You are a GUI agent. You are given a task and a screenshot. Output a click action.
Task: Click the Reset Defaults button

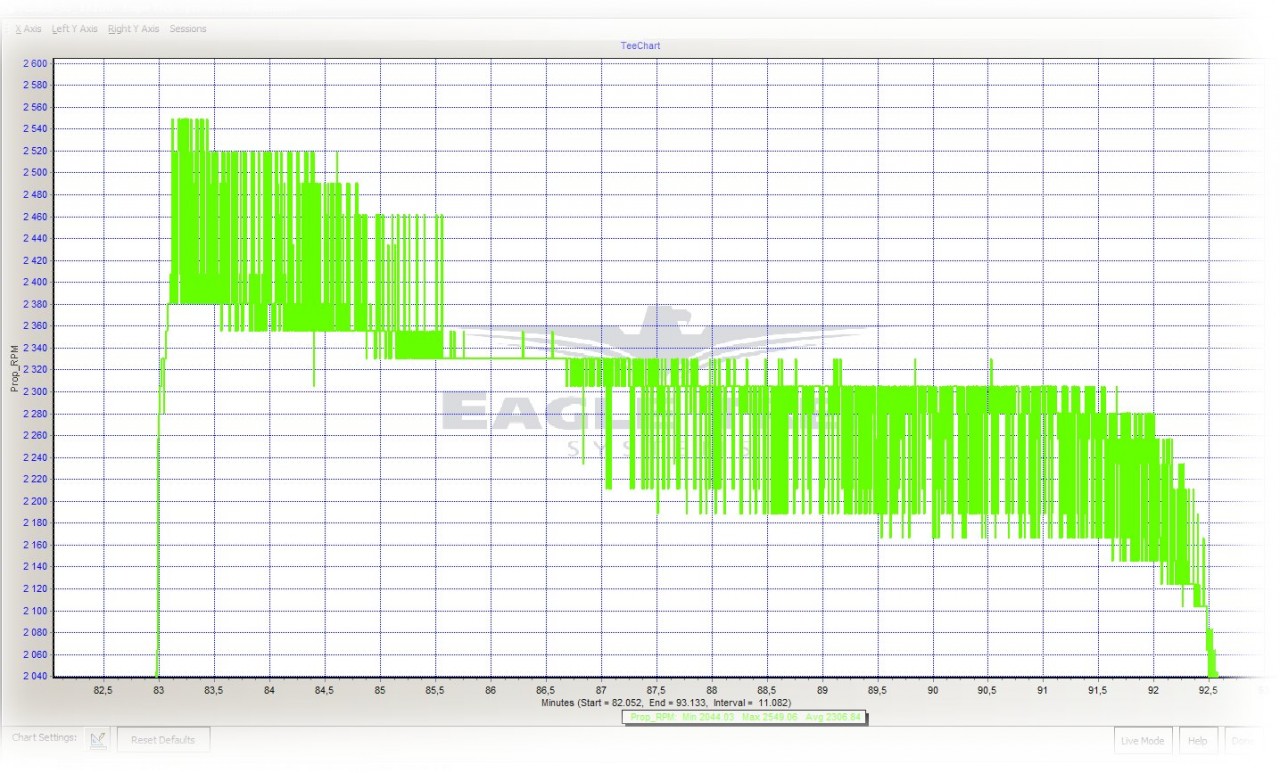pos(163,740)
